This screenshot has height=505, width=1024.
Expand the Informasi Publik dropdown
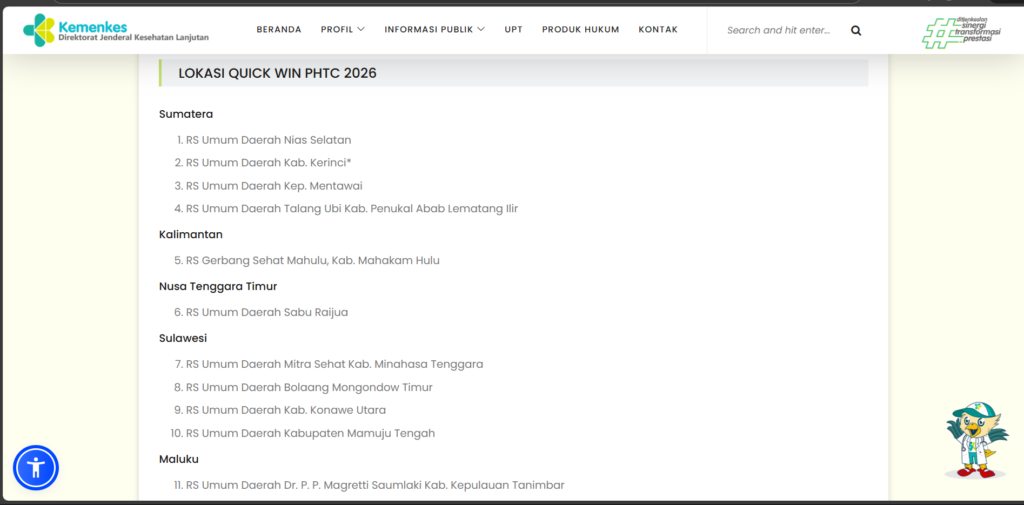[434, 30]
